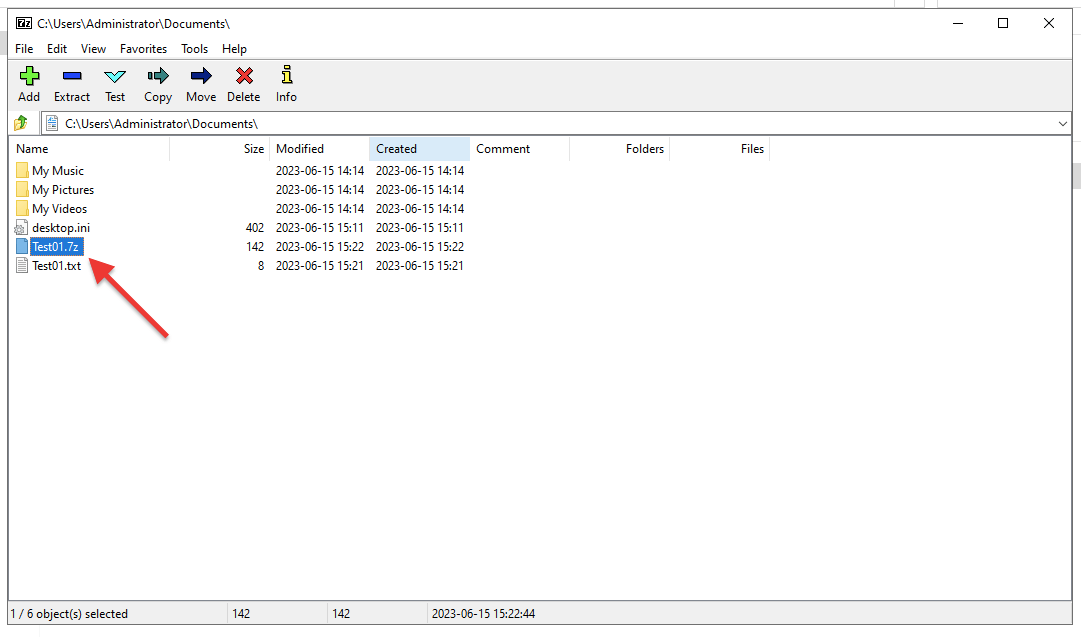Click the address bar path field

coord(555,124)
